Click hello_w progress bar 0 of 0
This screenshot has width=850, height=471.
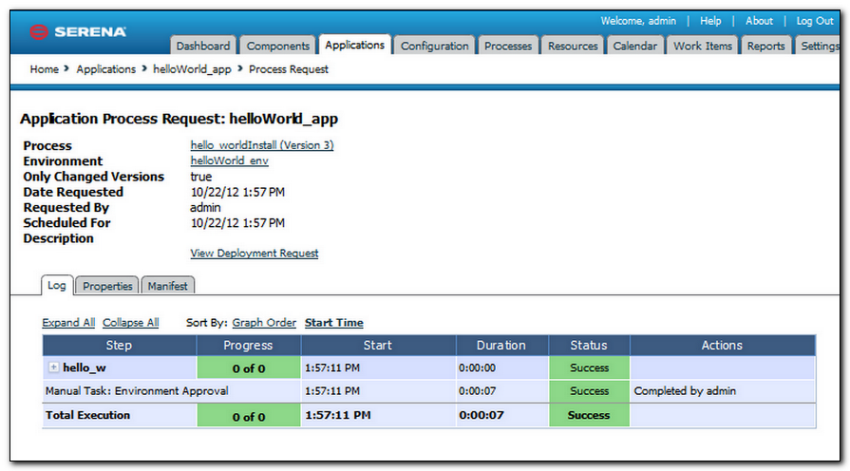tap(249, 368)
